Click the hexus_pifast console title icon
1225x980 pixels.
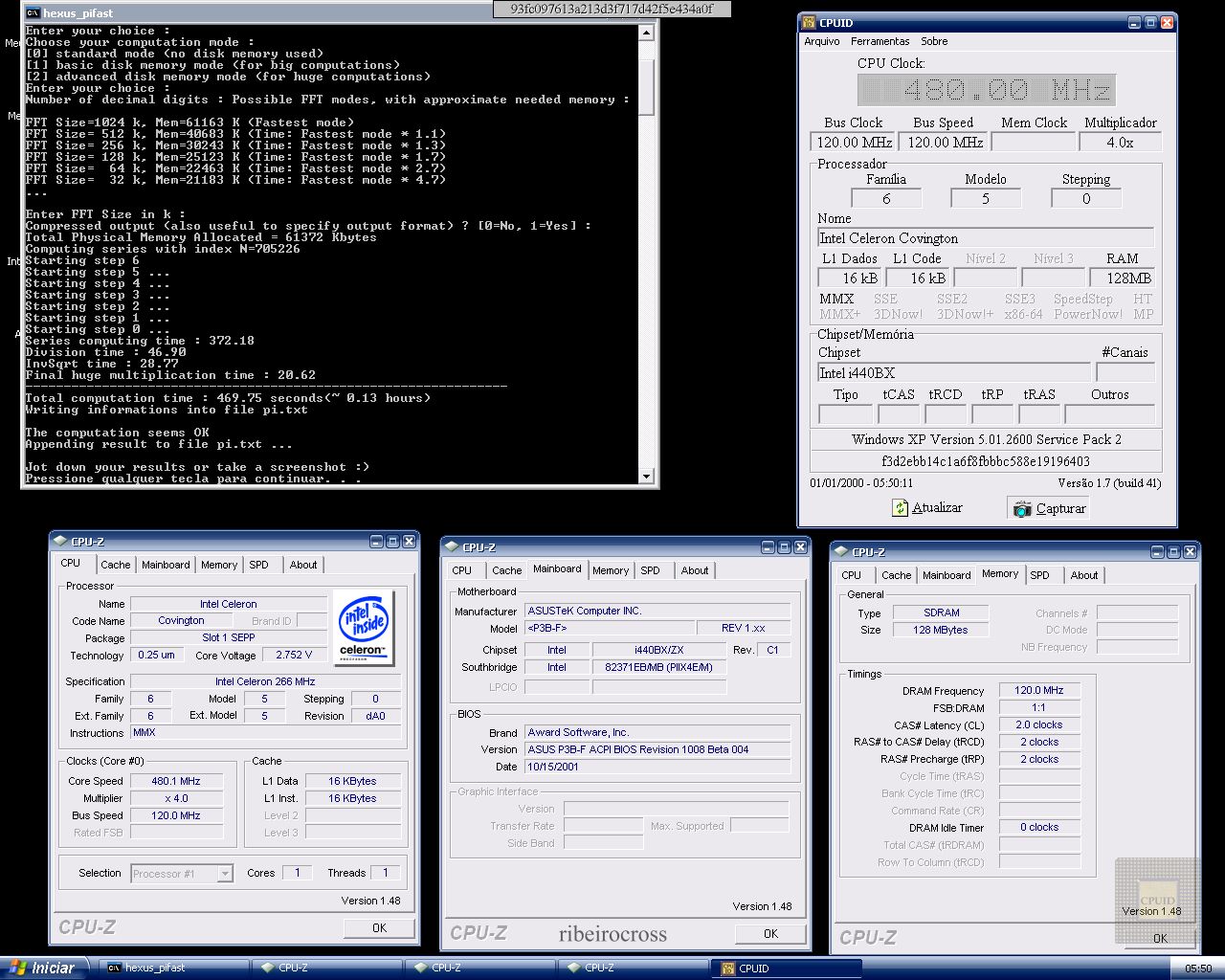(33, 13)
